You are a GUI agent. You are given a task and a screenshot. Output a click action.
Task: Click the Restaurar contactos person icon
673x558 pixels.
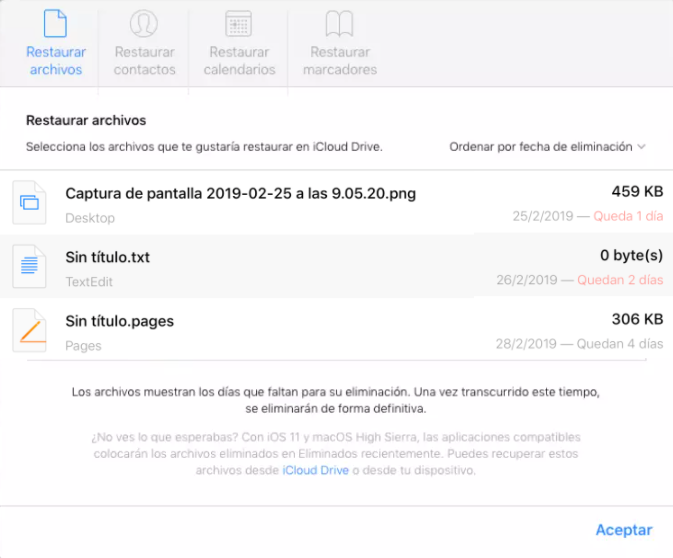[144, 24]
